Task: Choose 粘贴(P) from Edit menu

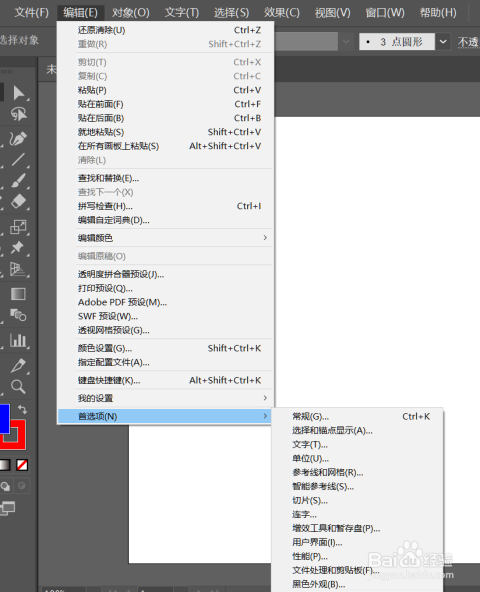Action: click(x=165, y=90)
